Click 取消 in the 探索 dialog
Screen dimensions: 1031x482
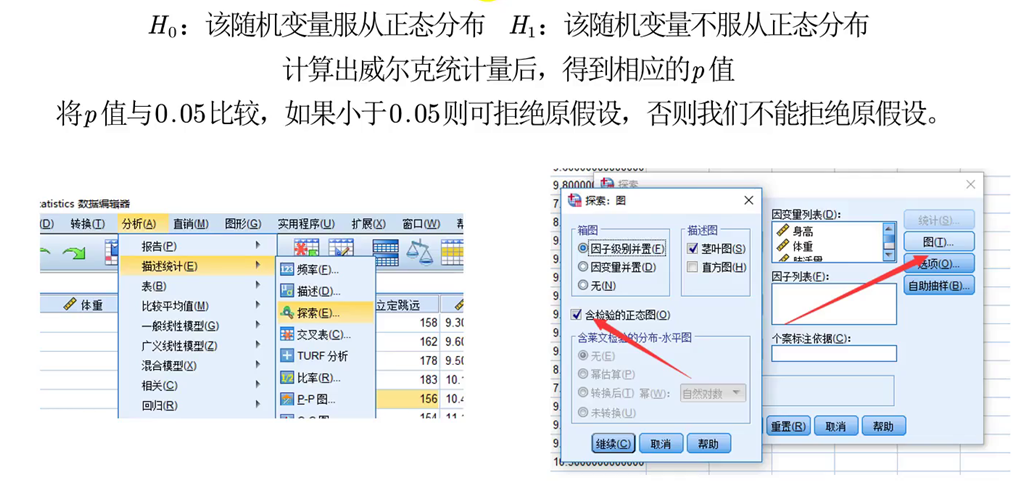pyautogui.click(x=836, y=425)
